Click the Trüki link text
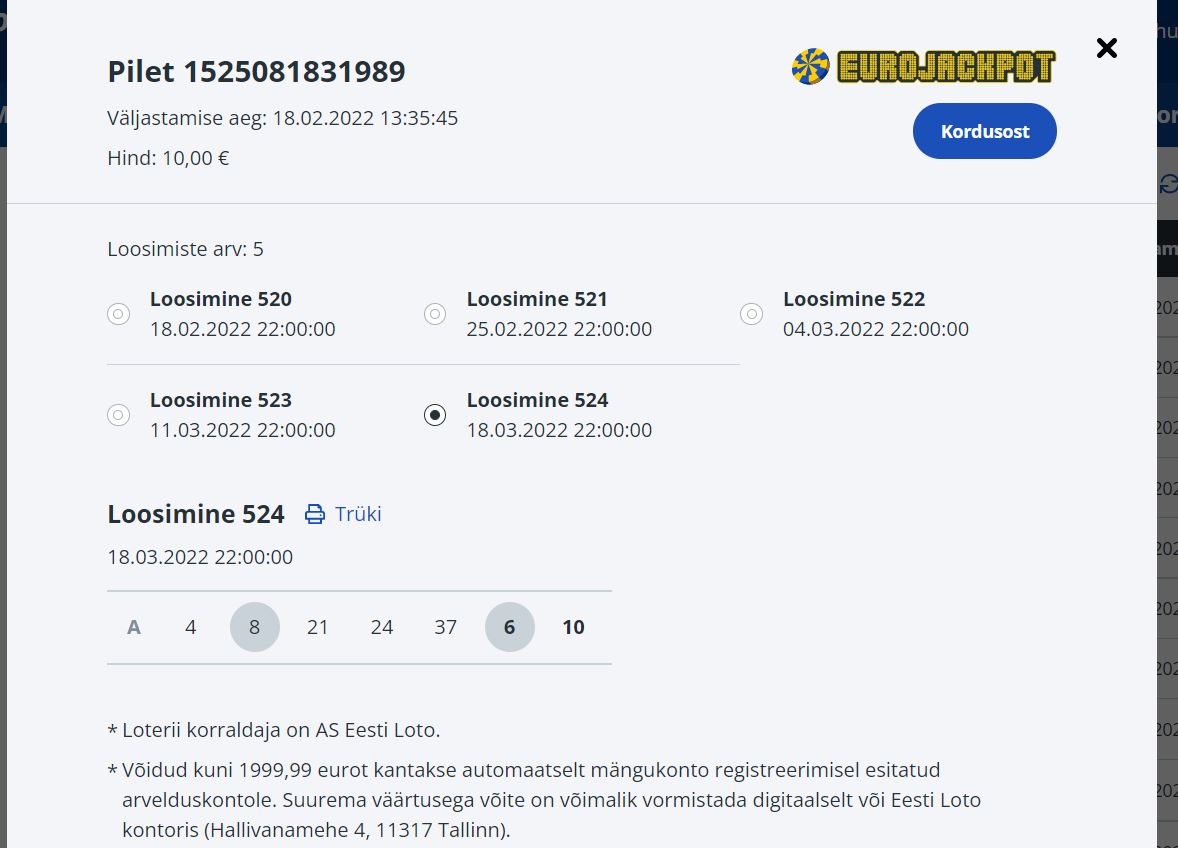The height and width of the screenshot is (848, 1178). [x=358, y=514]
